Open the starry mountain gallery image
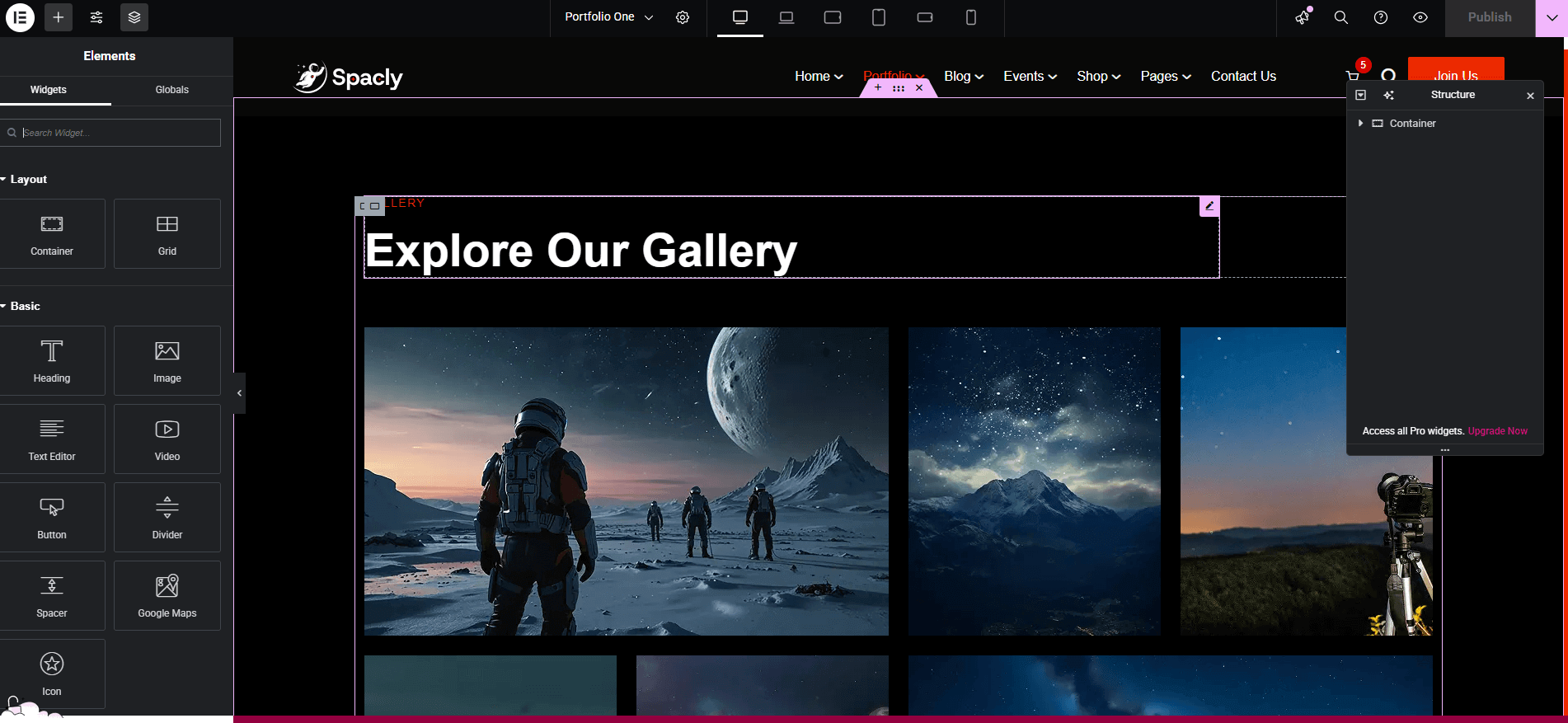The width and height of the screenshot is (1568, 723). tap(1035, 481)
